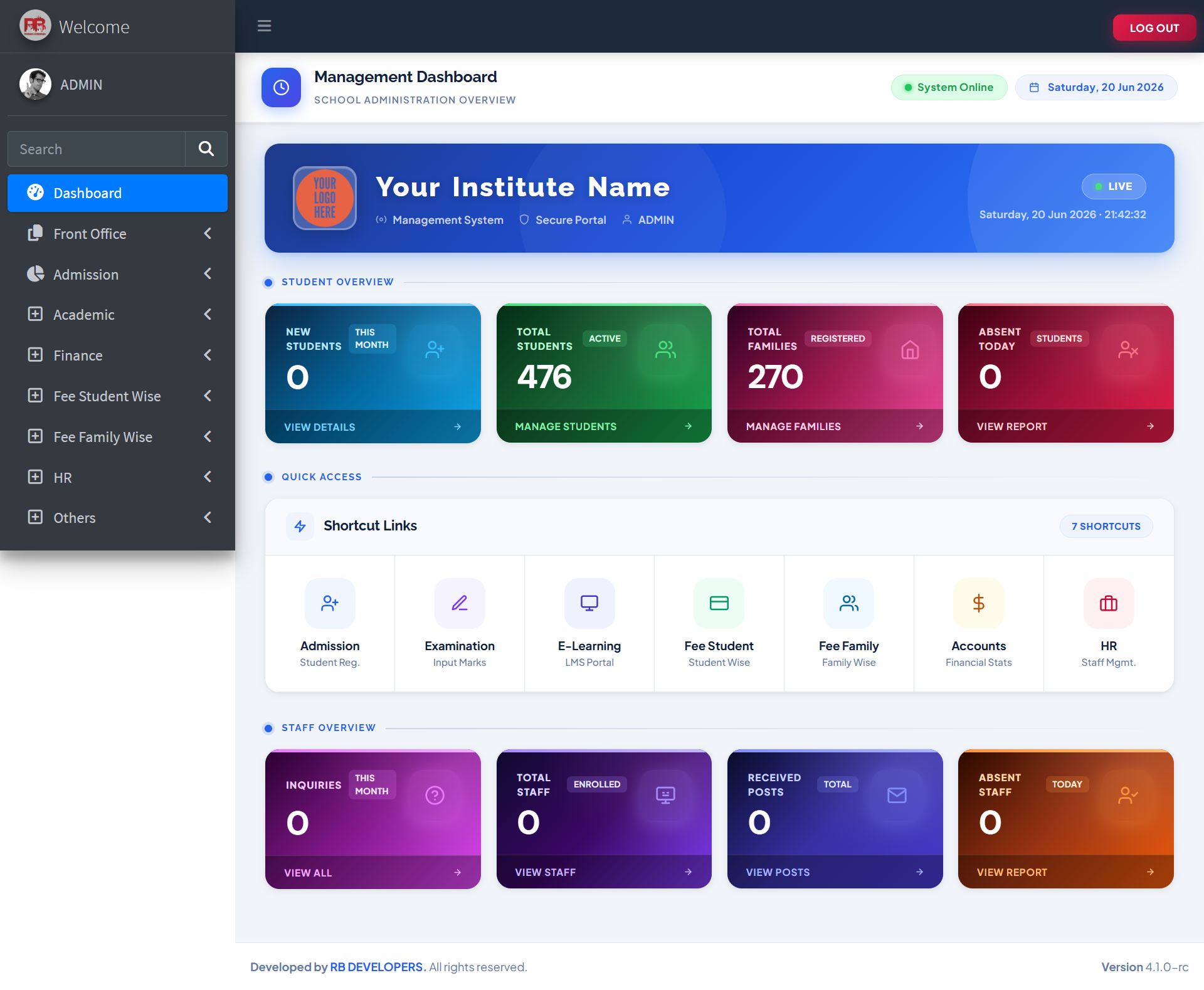Expand the Finance menu chevron
1204x990 pixels.
pyautogui.click(x=208, y=355)
